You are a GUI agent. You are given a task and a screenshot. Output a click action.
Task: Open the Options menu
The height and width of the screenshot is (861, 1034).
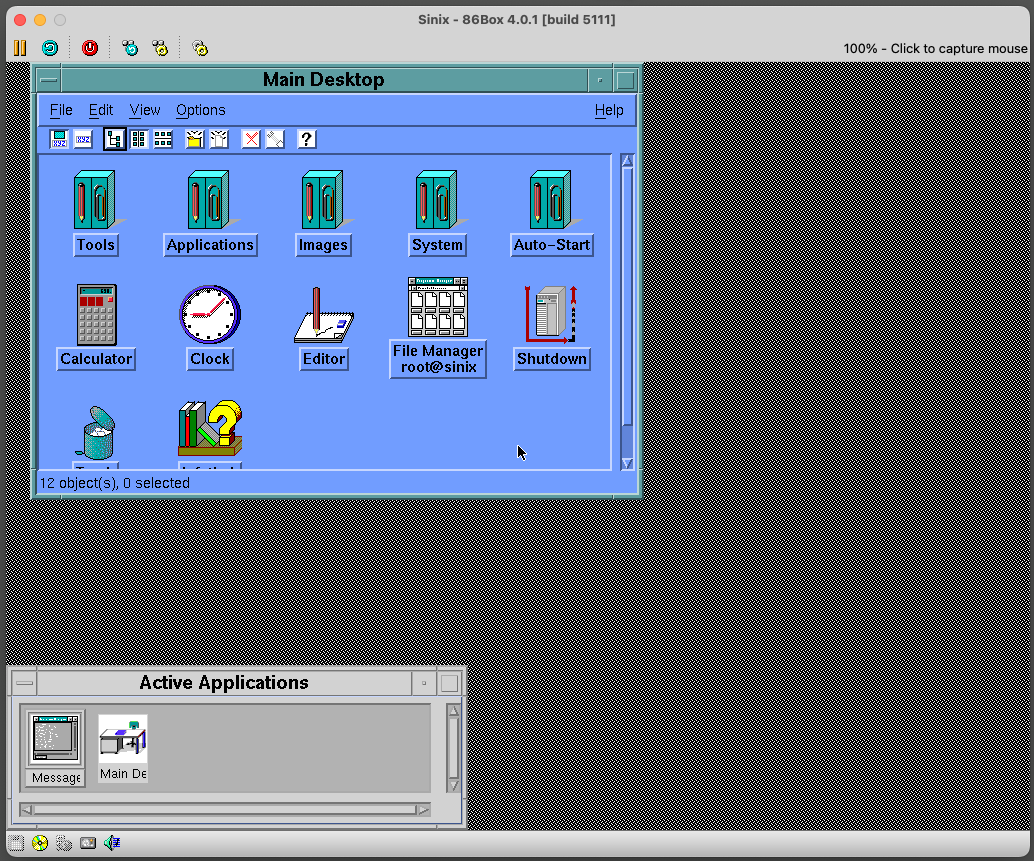(x=200, y=110)
